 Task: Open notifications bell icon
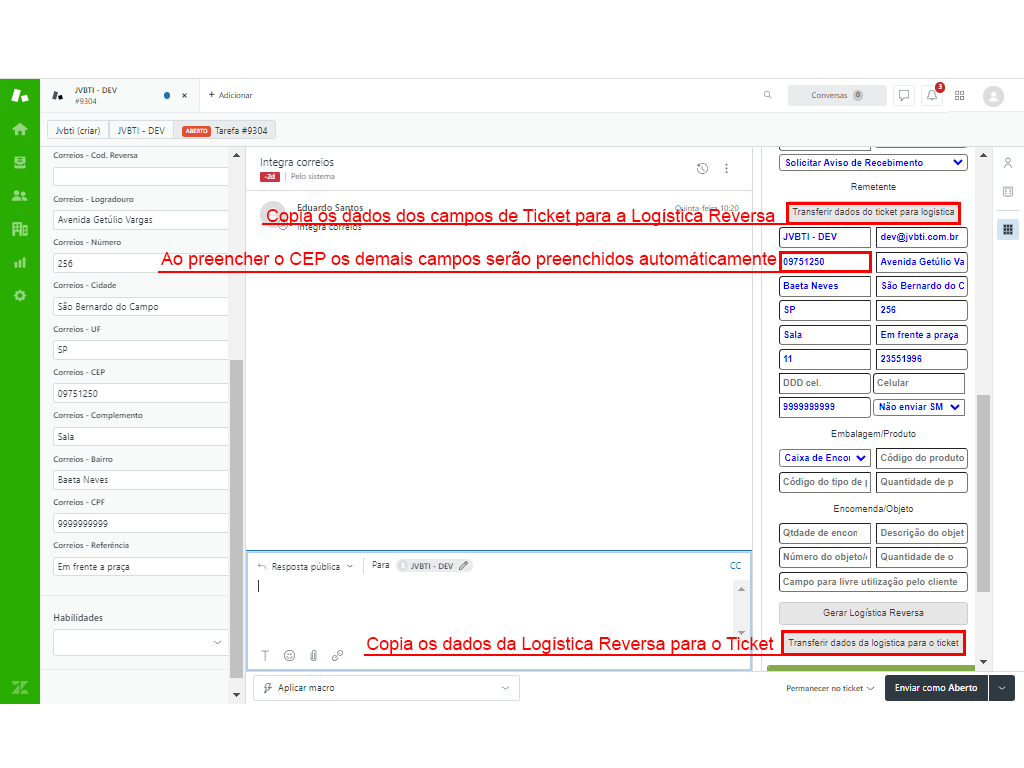tap(932, 96)
